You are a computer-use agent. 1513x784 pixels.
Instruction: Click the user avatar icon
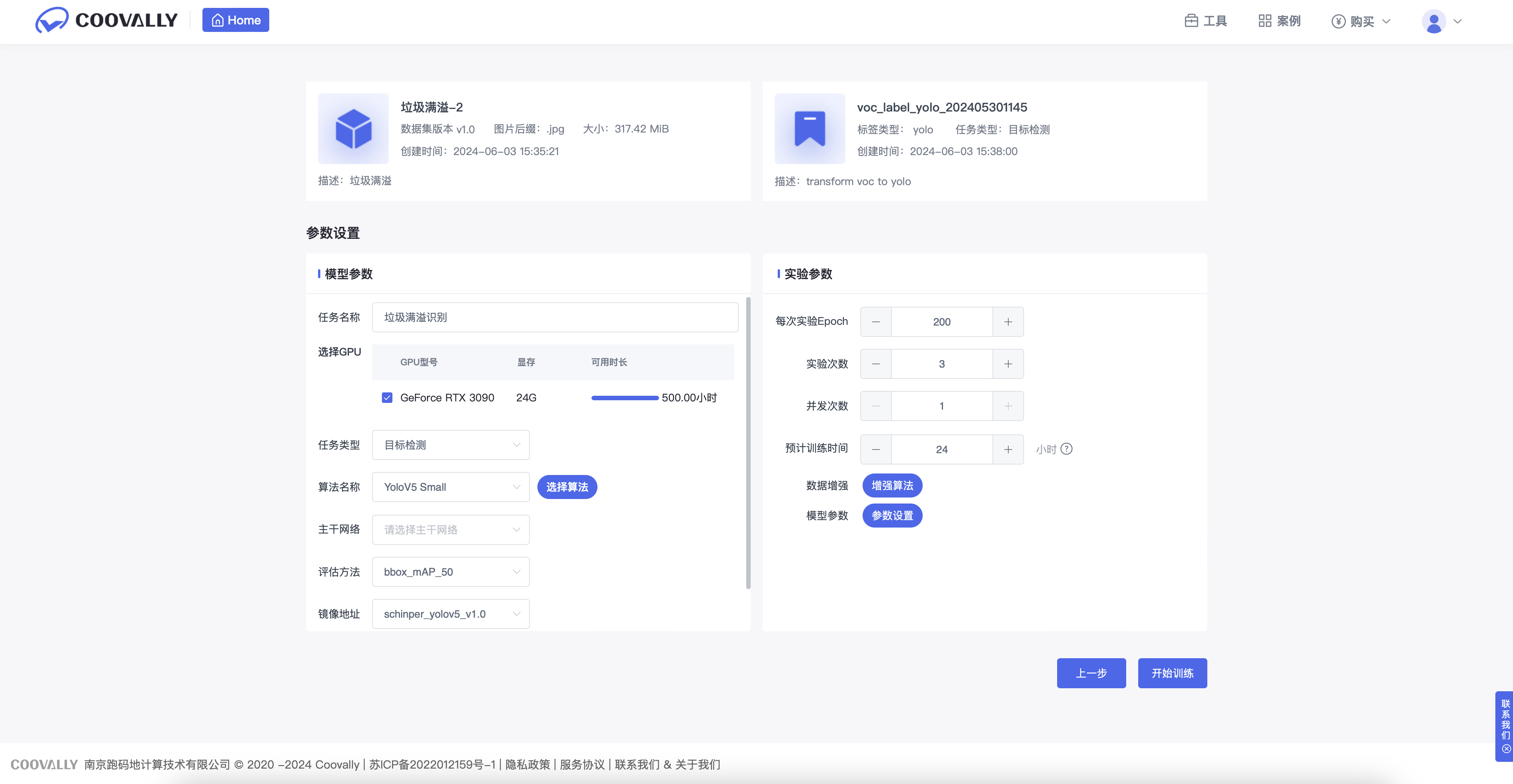1433,22
